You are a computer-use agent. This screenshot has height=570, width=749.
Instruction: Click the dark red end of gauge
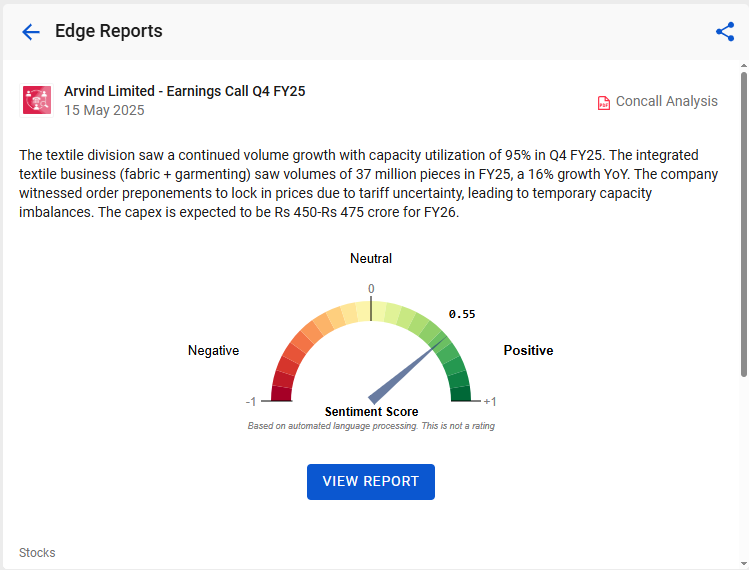pyautogui.click(x=281, y=394)
